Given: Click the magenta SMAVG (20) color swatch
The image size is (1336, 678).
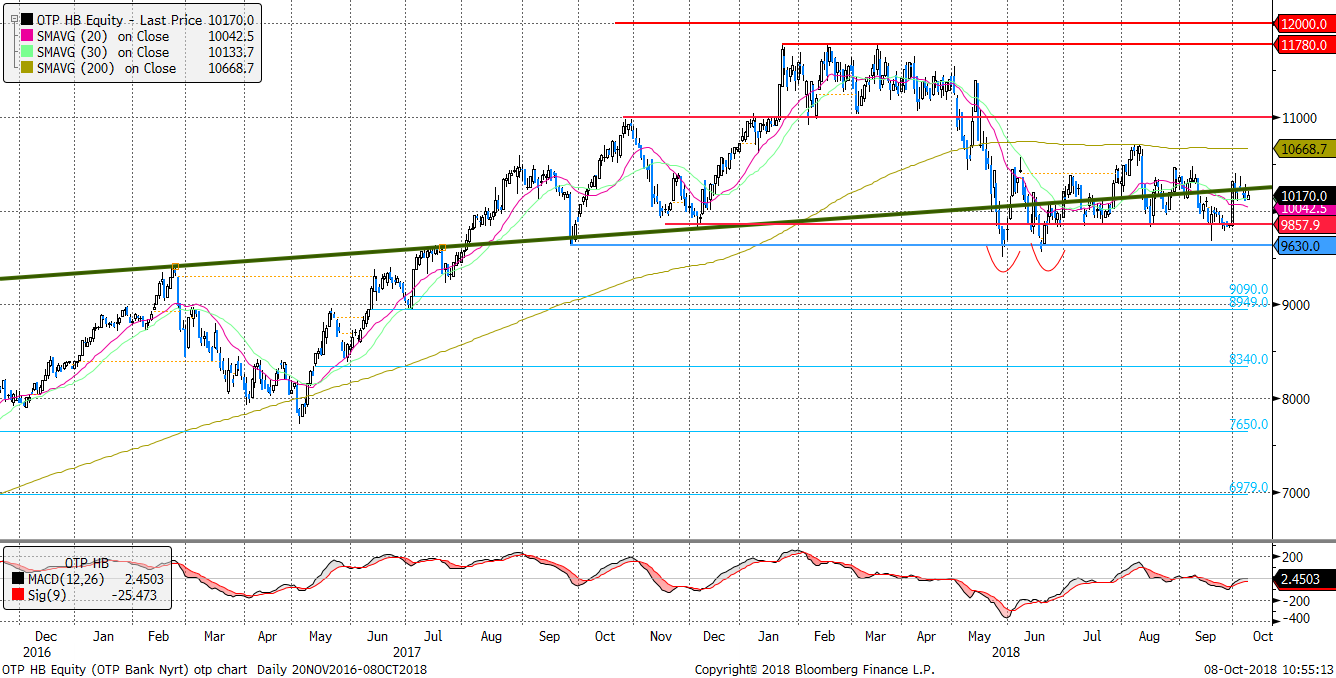Looking at the screenshot, I should pos(25,36).
